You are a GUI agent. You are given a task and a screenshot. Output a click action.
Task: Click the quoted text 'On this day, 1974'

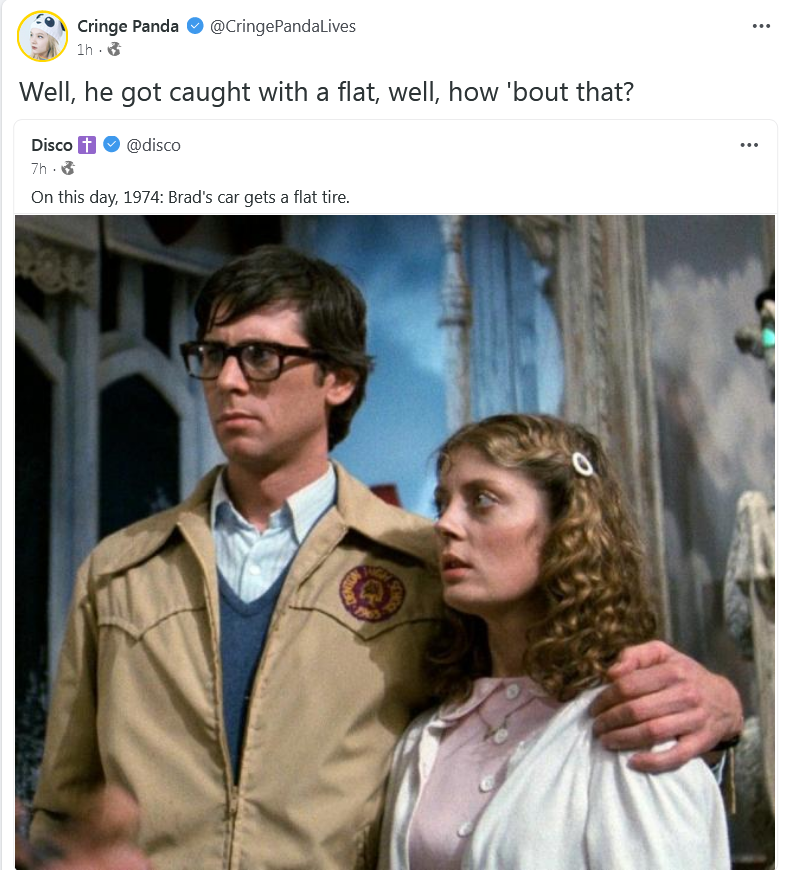pyautogui.click(x=96, y=197)
